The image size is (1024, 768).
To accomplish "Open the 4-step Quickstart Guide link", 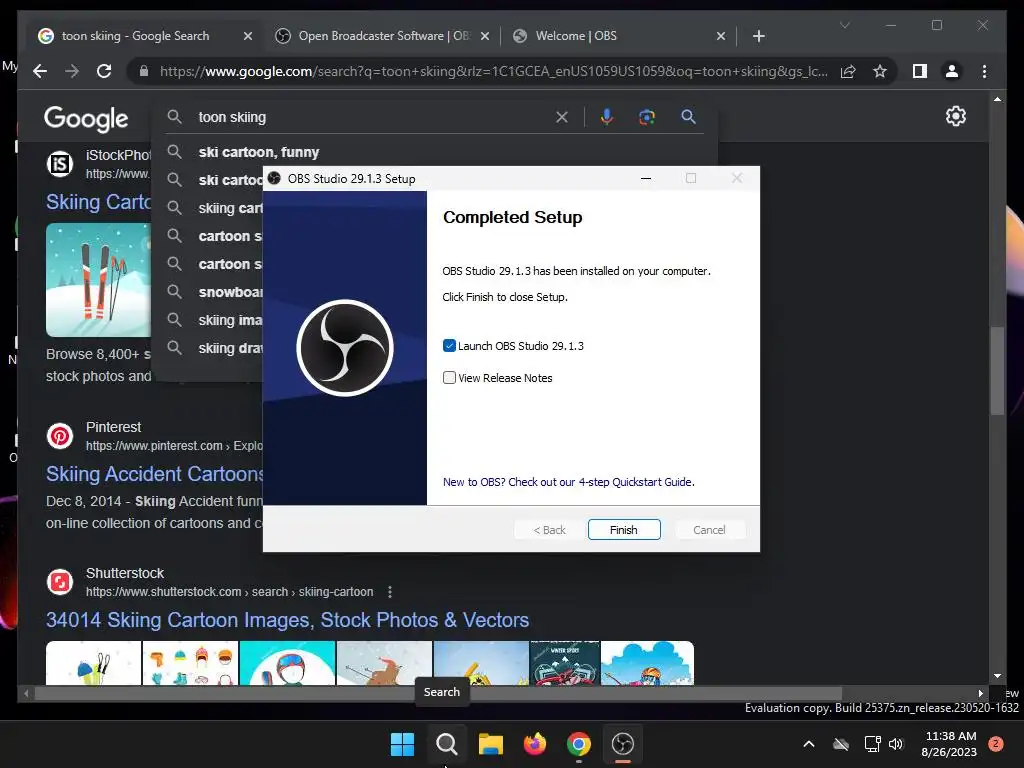I will [x=568, y=482].
